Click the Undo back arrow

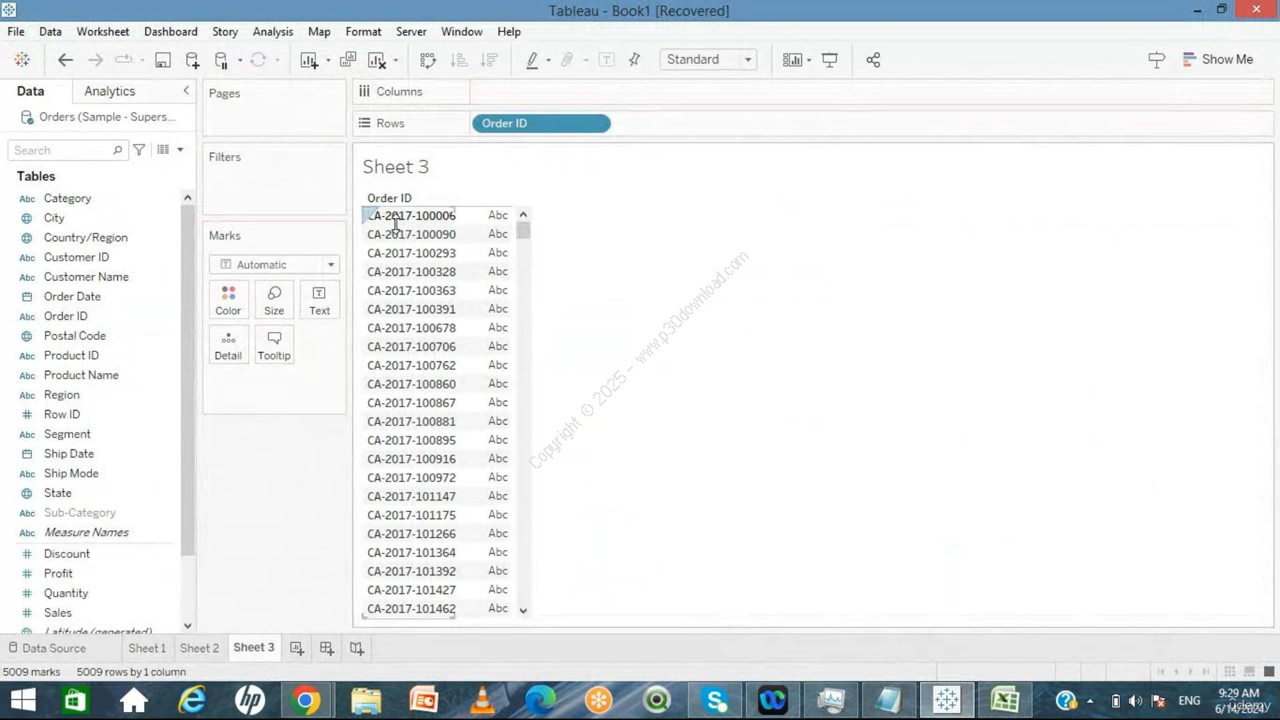[x=65, y=60]
